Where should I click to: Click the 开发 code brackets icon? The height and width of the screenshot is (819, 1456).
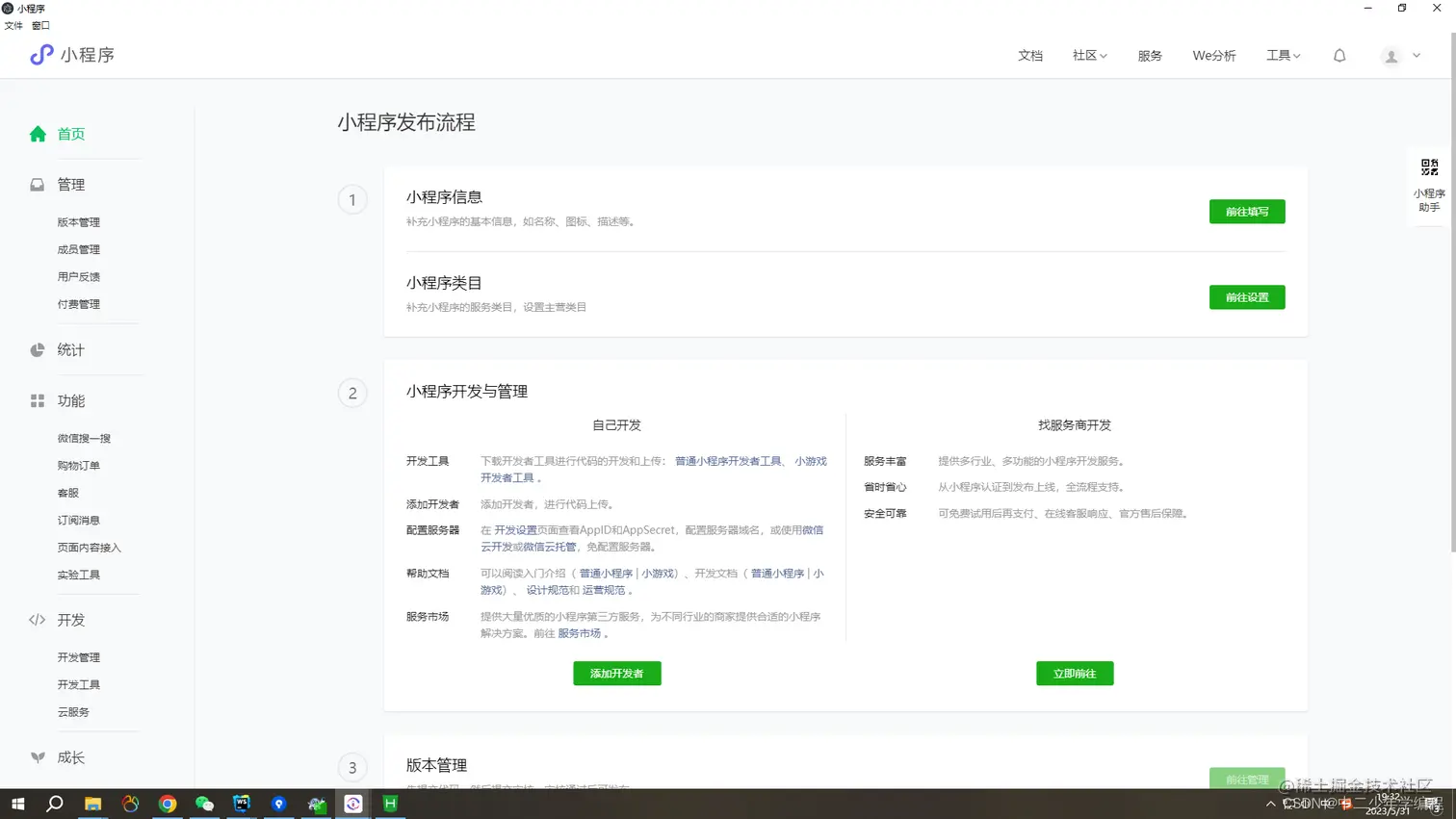[x=38, y=620]
